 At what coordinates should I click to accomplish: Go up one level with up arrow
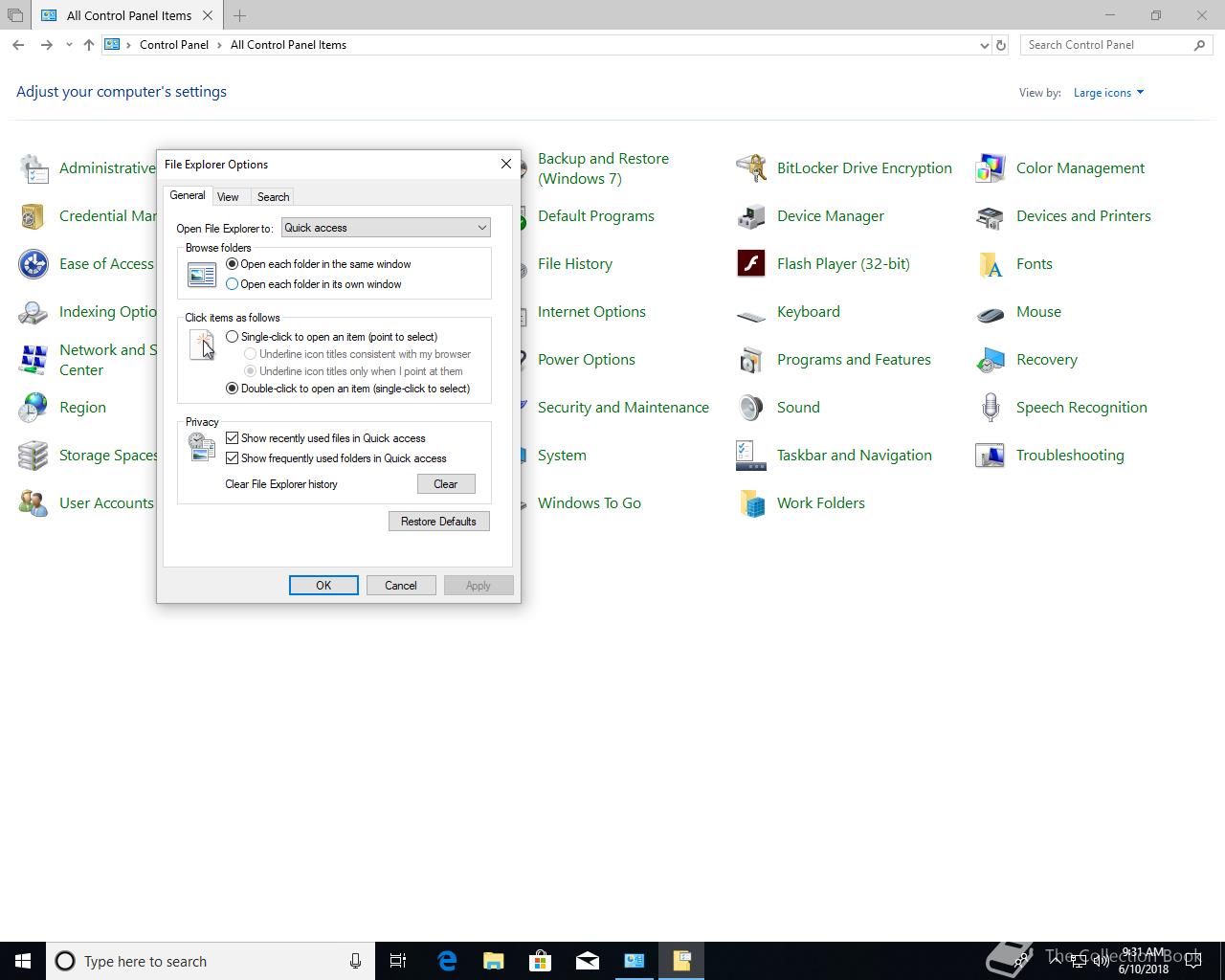[89, 45]
